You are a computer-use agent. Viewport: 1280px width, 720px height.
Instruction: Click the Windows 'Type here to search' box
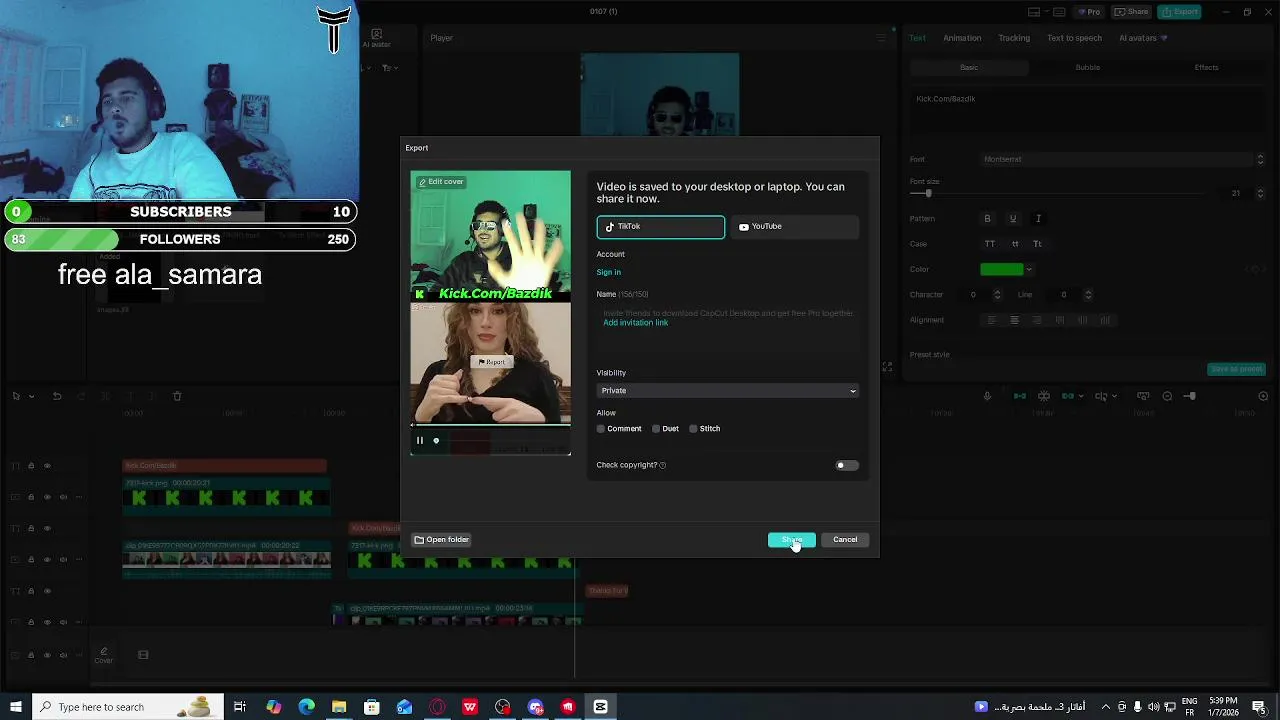[128, 707]
